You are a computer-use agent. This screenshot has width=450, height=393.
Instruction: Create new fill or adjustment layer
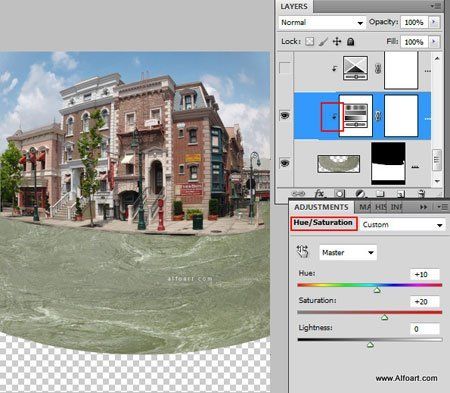[360, 194]
